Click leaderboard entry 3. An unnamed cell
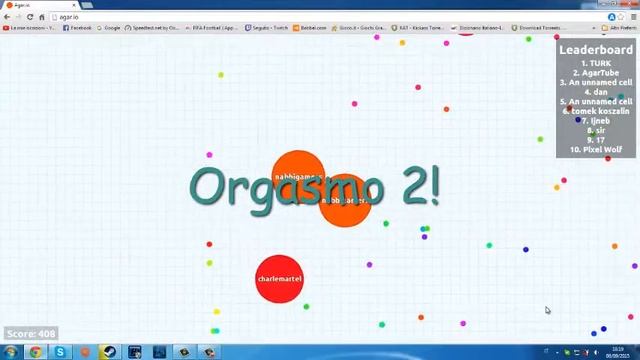 pyautogui.click(x=596, y=82)
